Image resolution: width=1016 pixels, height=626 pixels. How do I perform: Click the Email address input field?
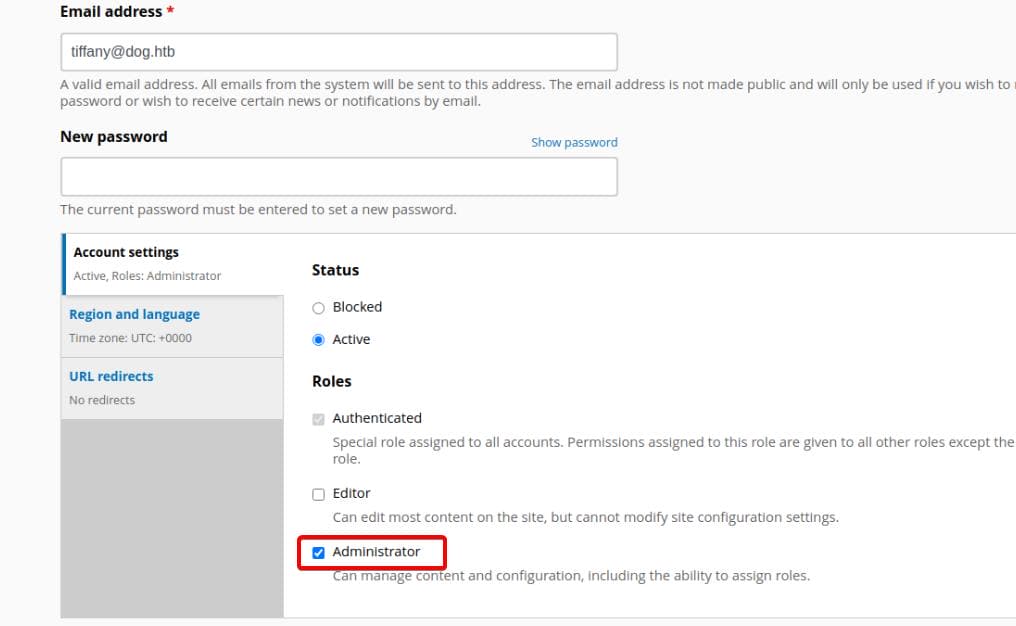339,52
